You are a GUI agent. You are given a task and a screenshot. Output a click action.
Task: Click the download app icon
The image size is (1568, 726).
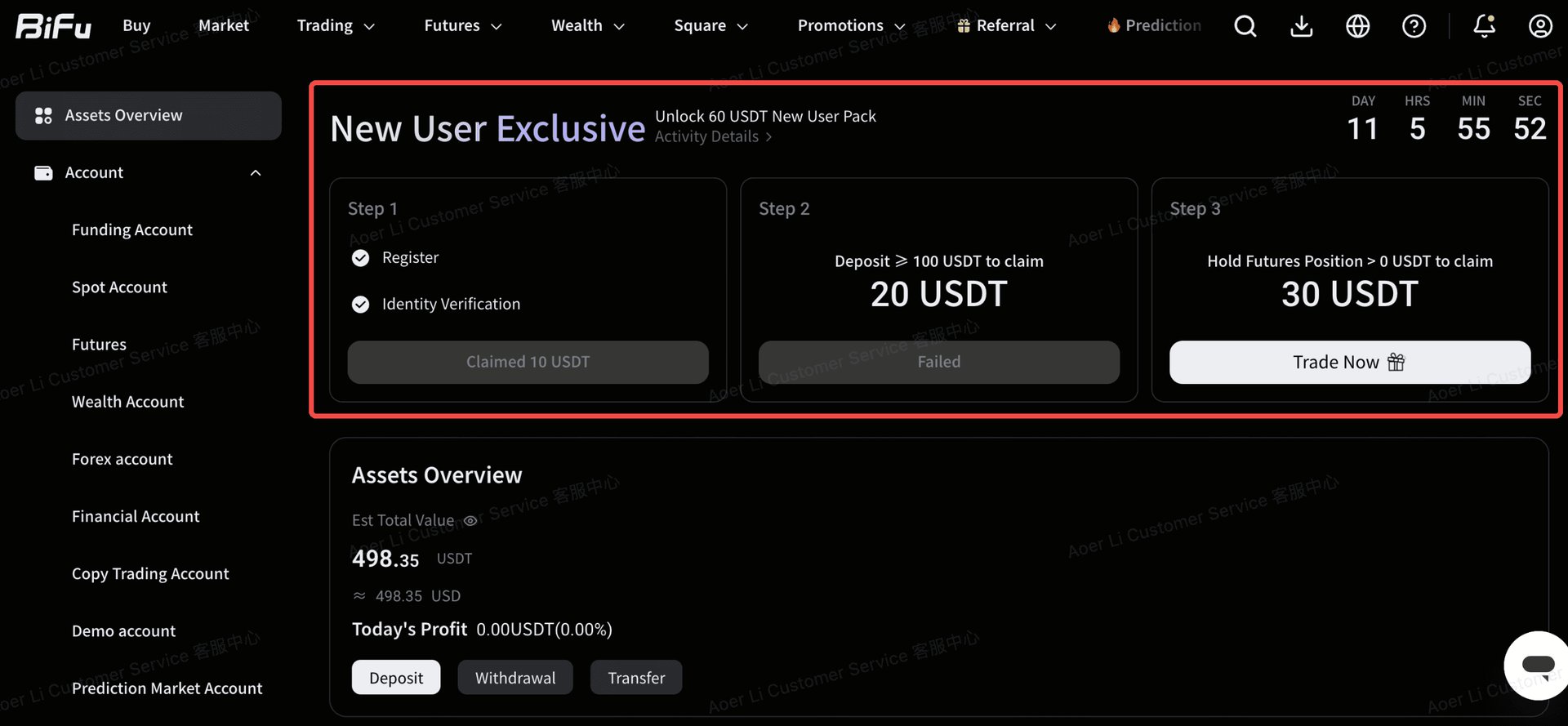[1301, 26]
